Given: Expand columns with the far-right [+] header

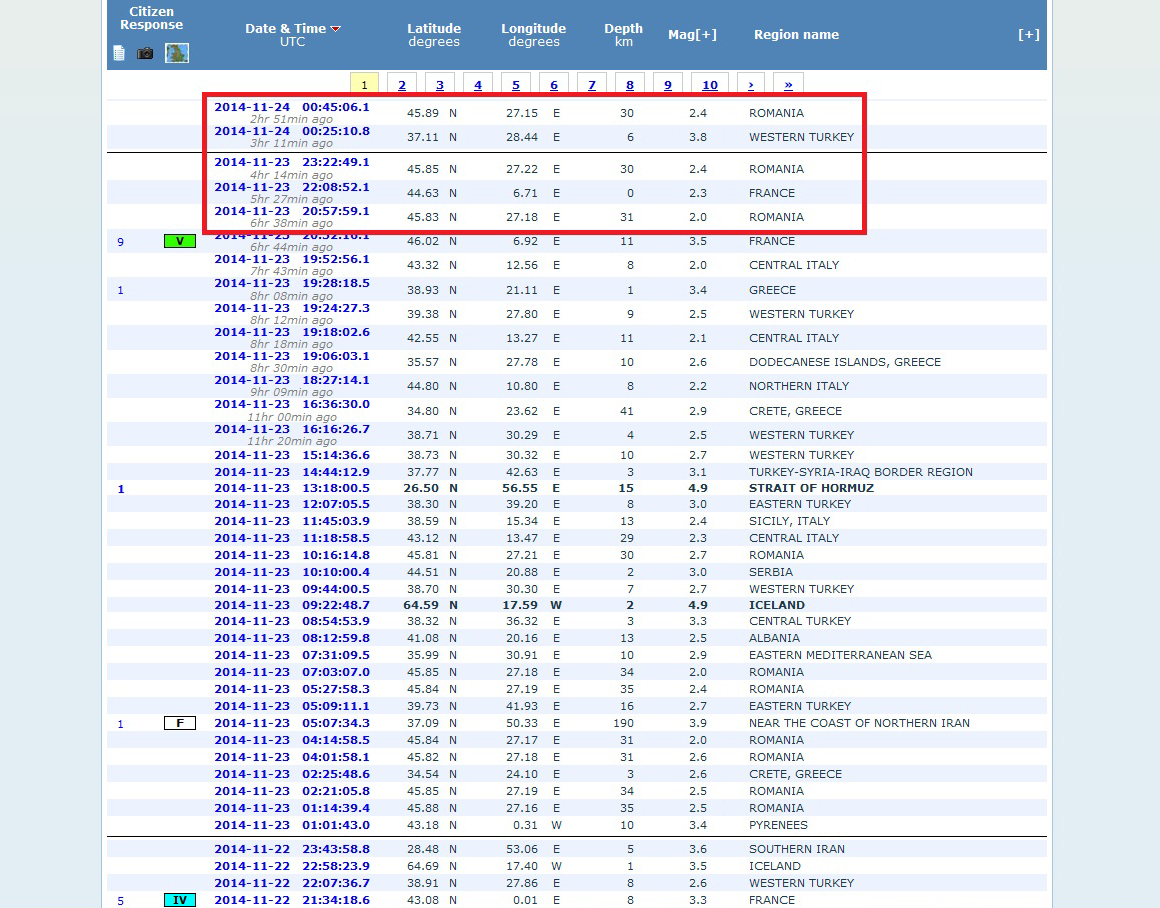Looking at the screenshot, I should pos(1028,35).
